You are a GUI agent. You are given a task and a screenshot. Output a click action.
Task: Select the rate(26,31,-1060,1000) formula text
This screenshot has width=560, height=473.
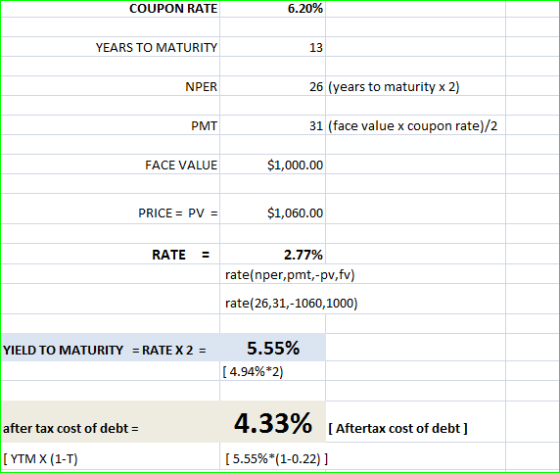click(291, 303)
